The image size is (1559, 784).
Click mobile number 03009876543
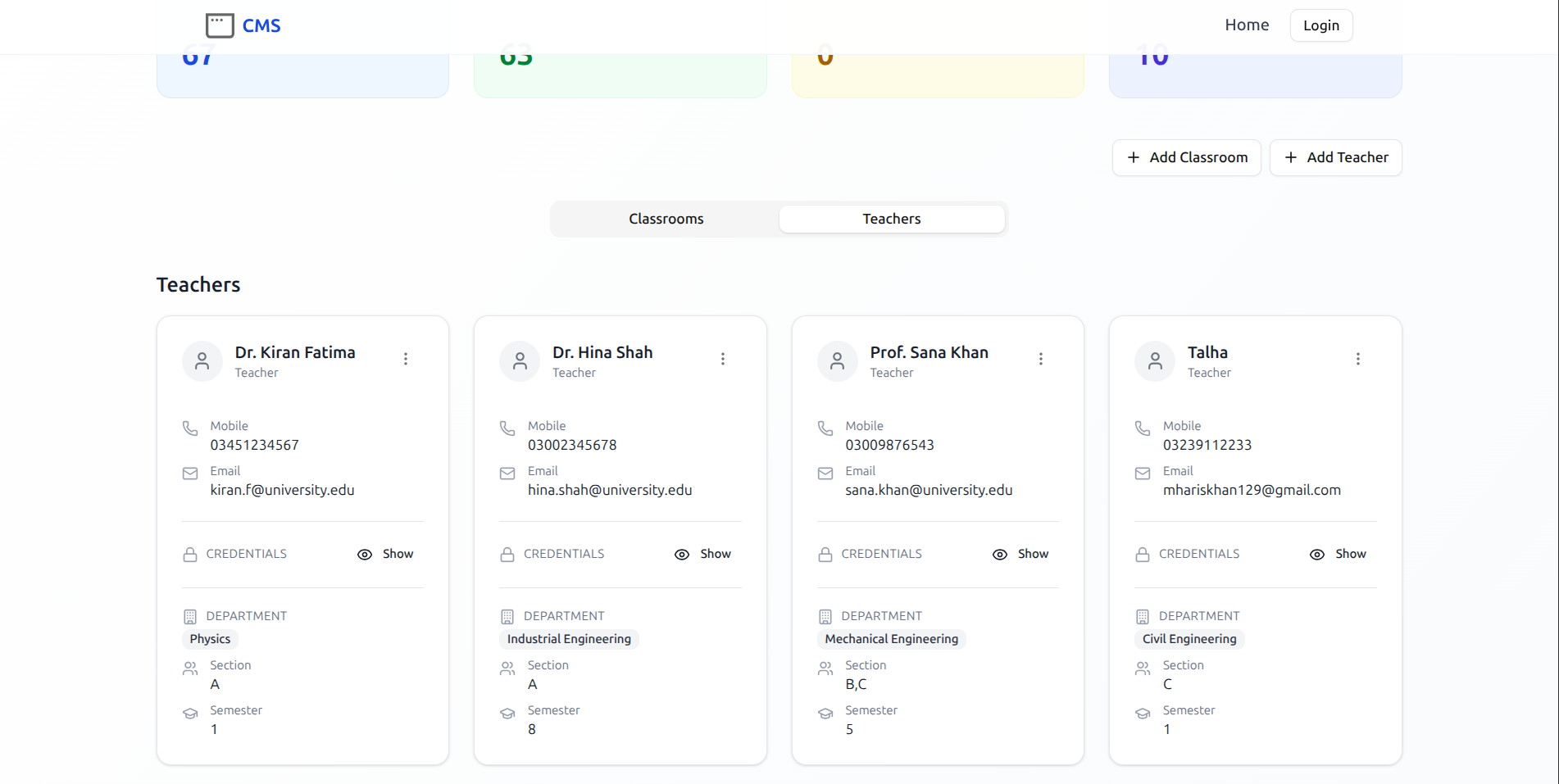889,445
